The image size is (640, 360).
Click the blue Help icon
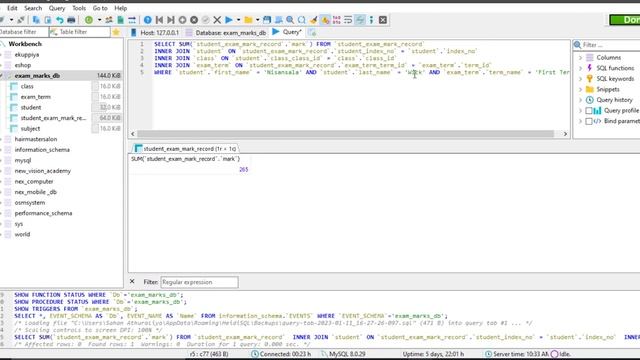(x=148, y=20)
